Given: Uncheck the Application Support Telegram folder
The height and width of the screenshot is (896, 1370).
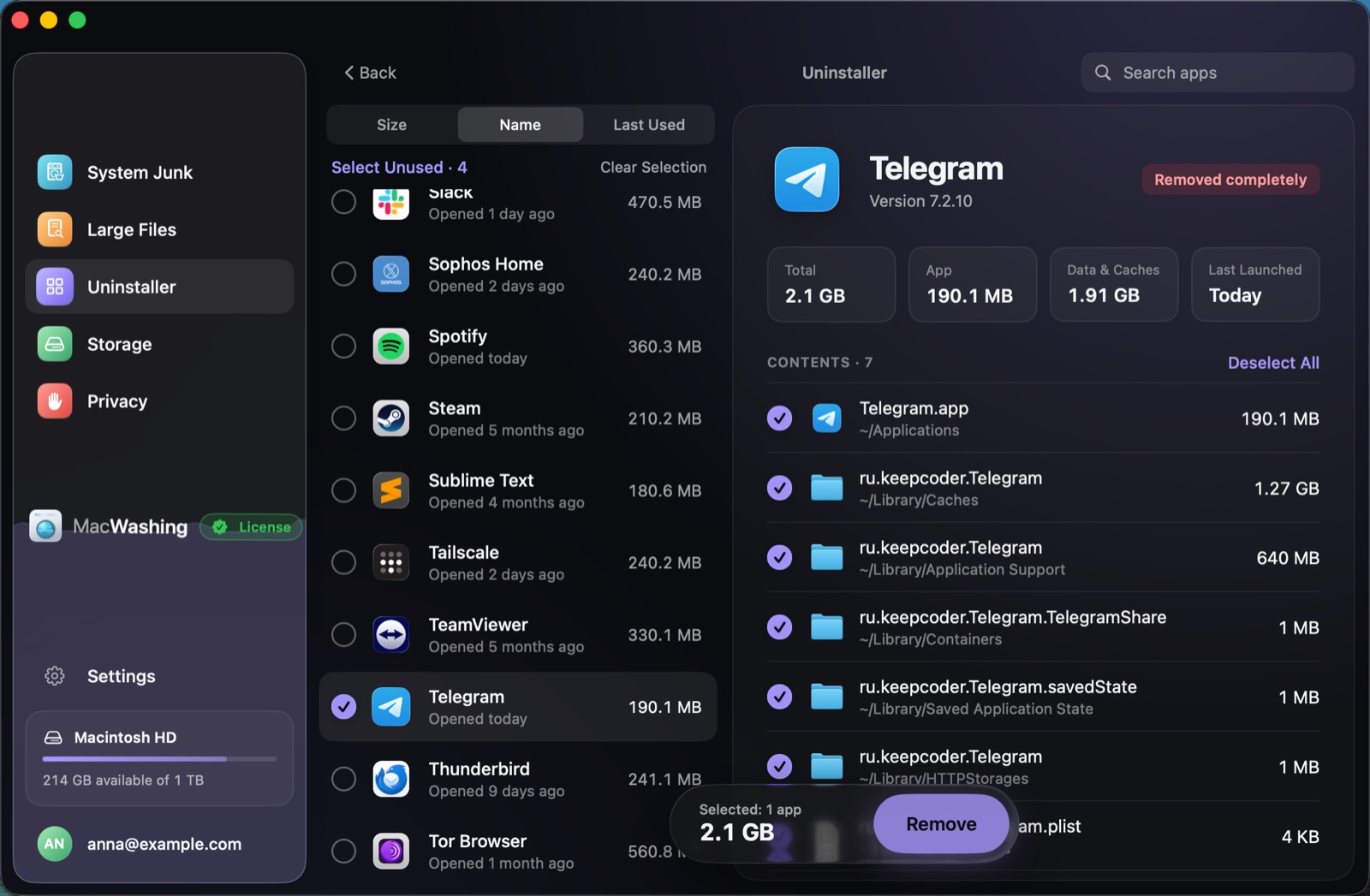Looking at the screenshot, I should point(779,558).
